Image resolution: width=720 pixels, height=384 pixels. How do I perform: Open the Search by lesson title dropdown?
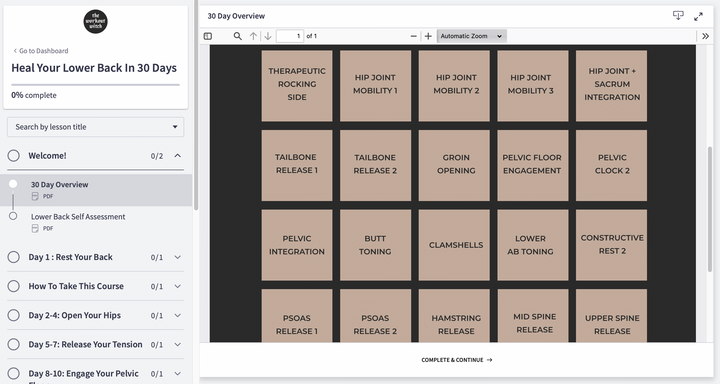(x=96, y=127)
